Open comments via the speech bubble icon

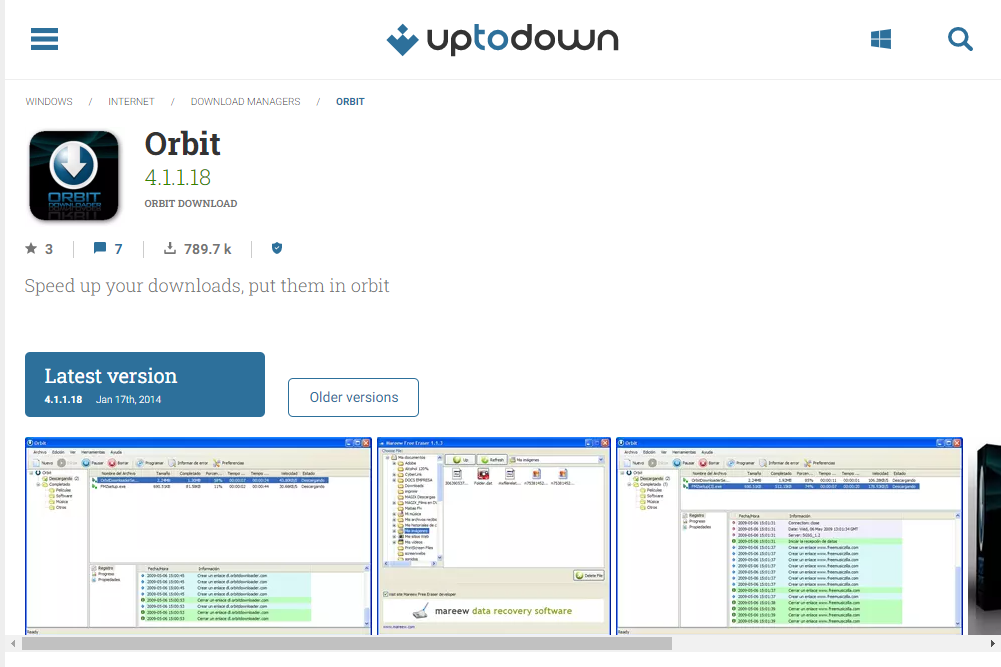[x=99, y=248]
